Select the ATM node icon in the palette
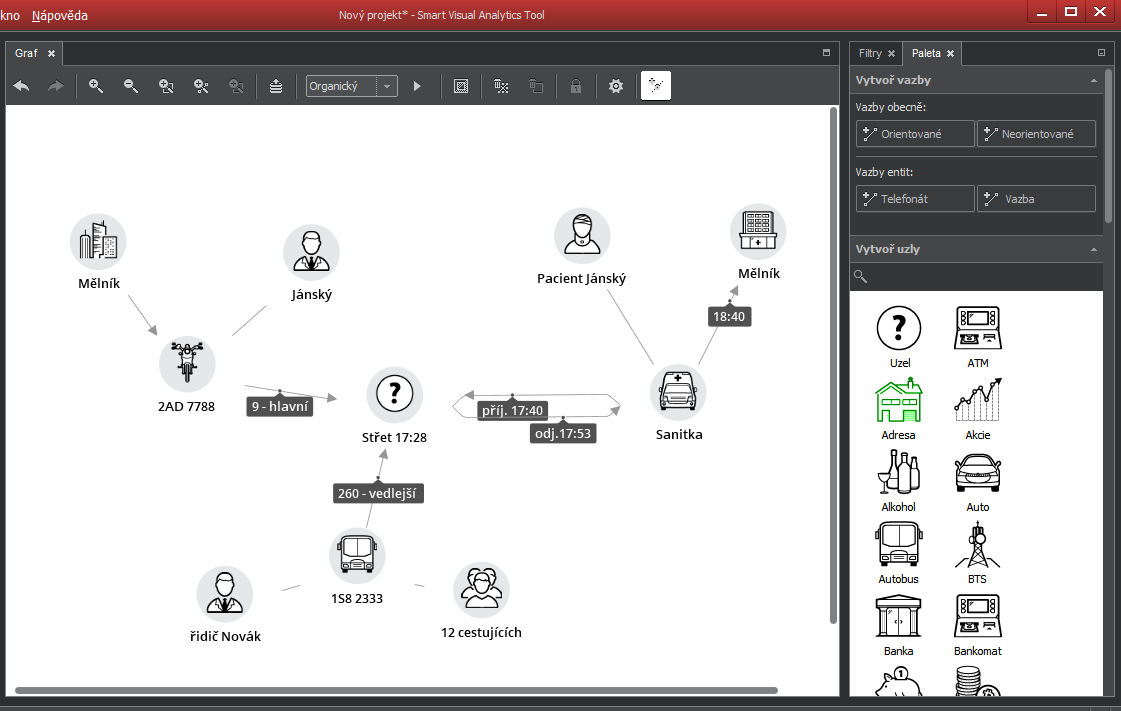1121x711 pixels. 977,329
